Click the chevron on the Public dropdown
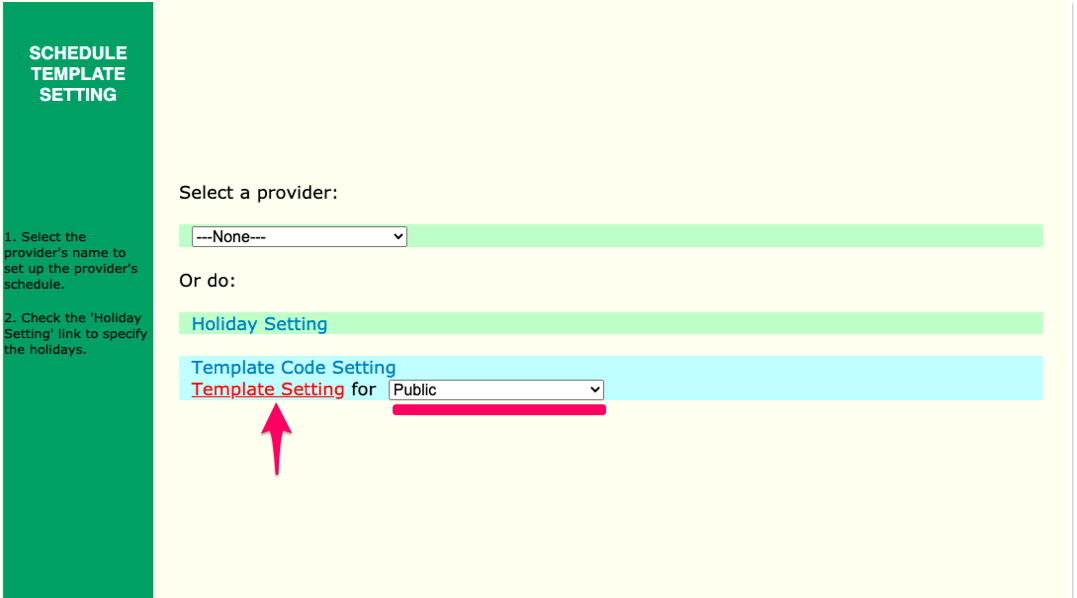Image resolution: width=1077 pixels, height=598 pixels. pyautogui.click(x=595, y=390)
